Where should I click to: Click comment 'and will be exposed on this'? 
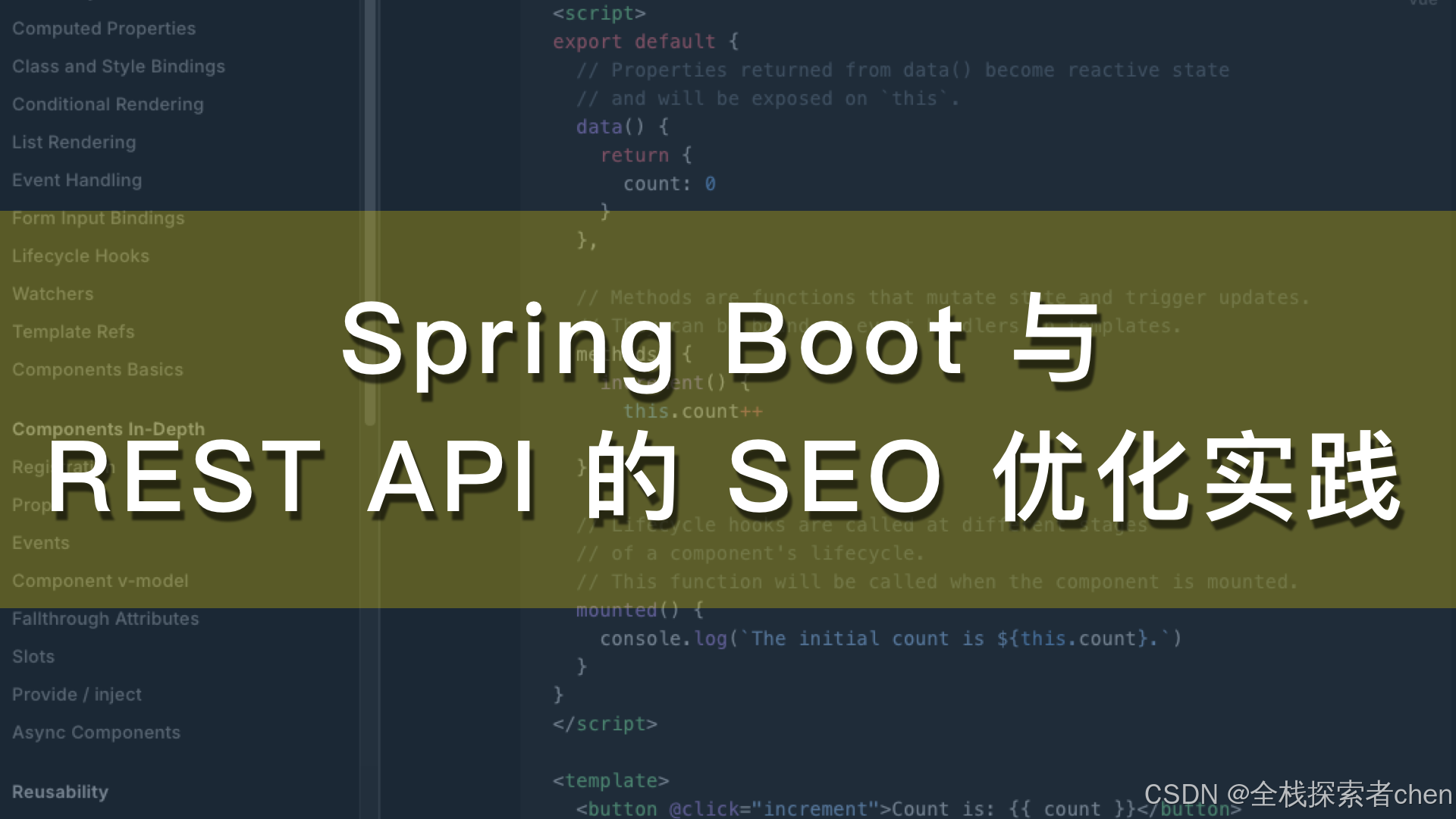pyautogui.click(x=768, y=99)
